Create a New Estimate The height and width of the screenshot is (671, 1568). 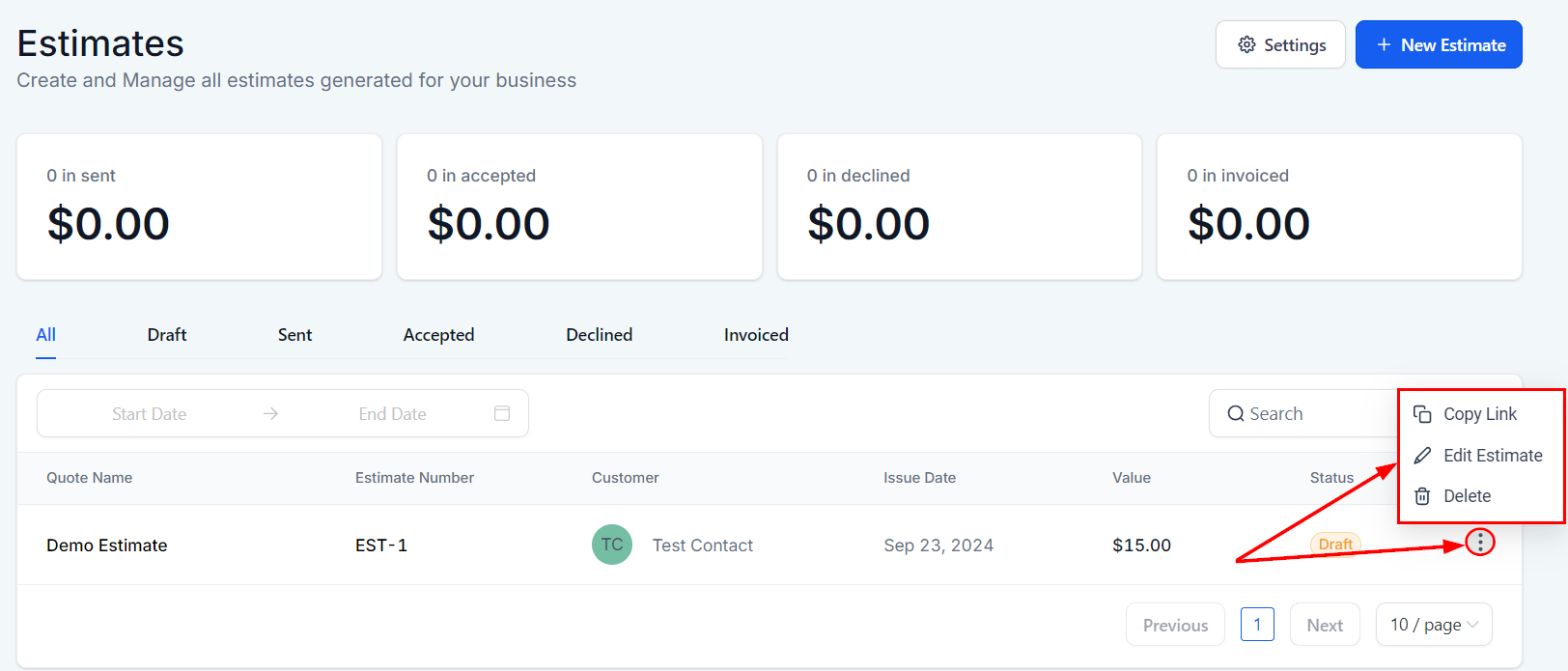1439,45
